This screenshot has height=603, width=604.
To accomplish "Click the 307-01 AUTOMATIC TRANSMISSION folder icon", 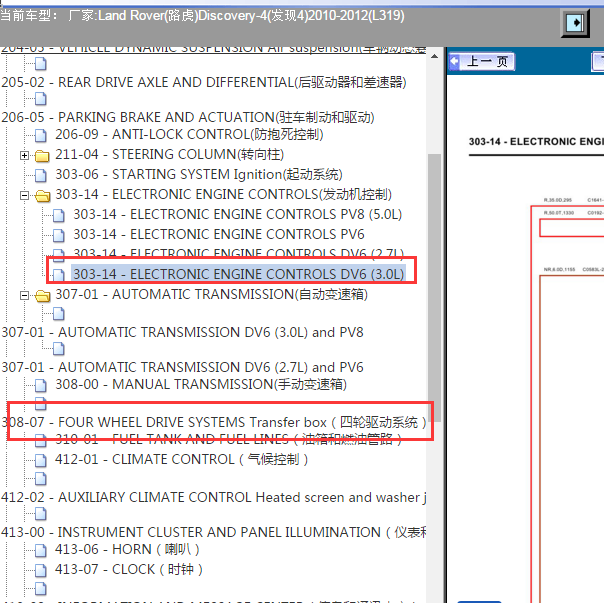I will [42, 296].
